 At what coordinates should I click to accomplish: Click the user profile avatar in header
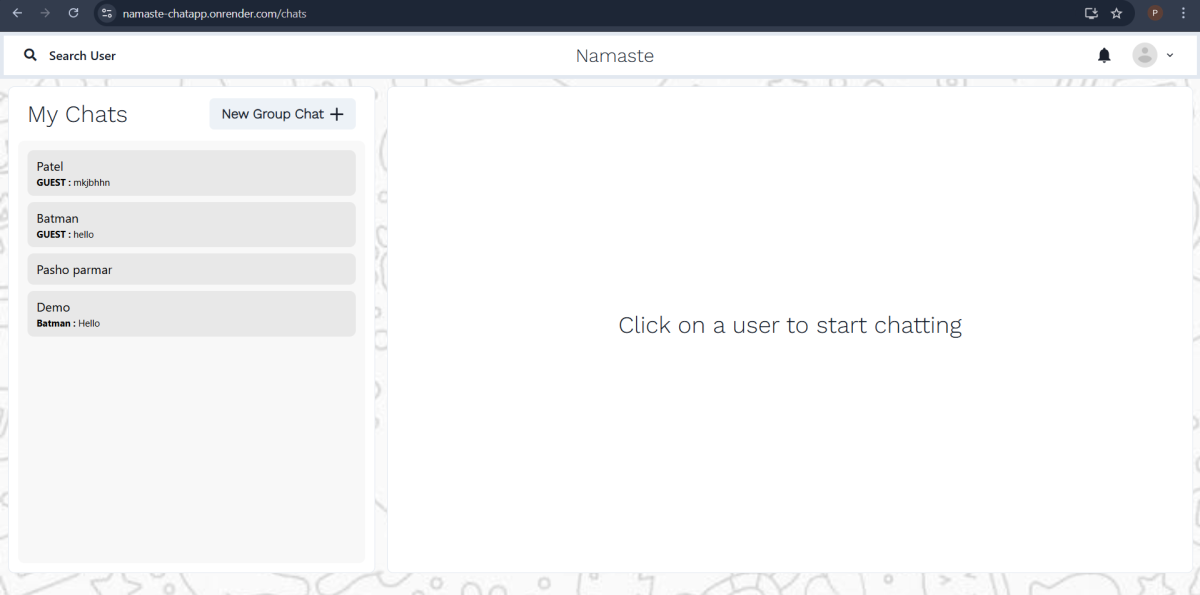1144,56
